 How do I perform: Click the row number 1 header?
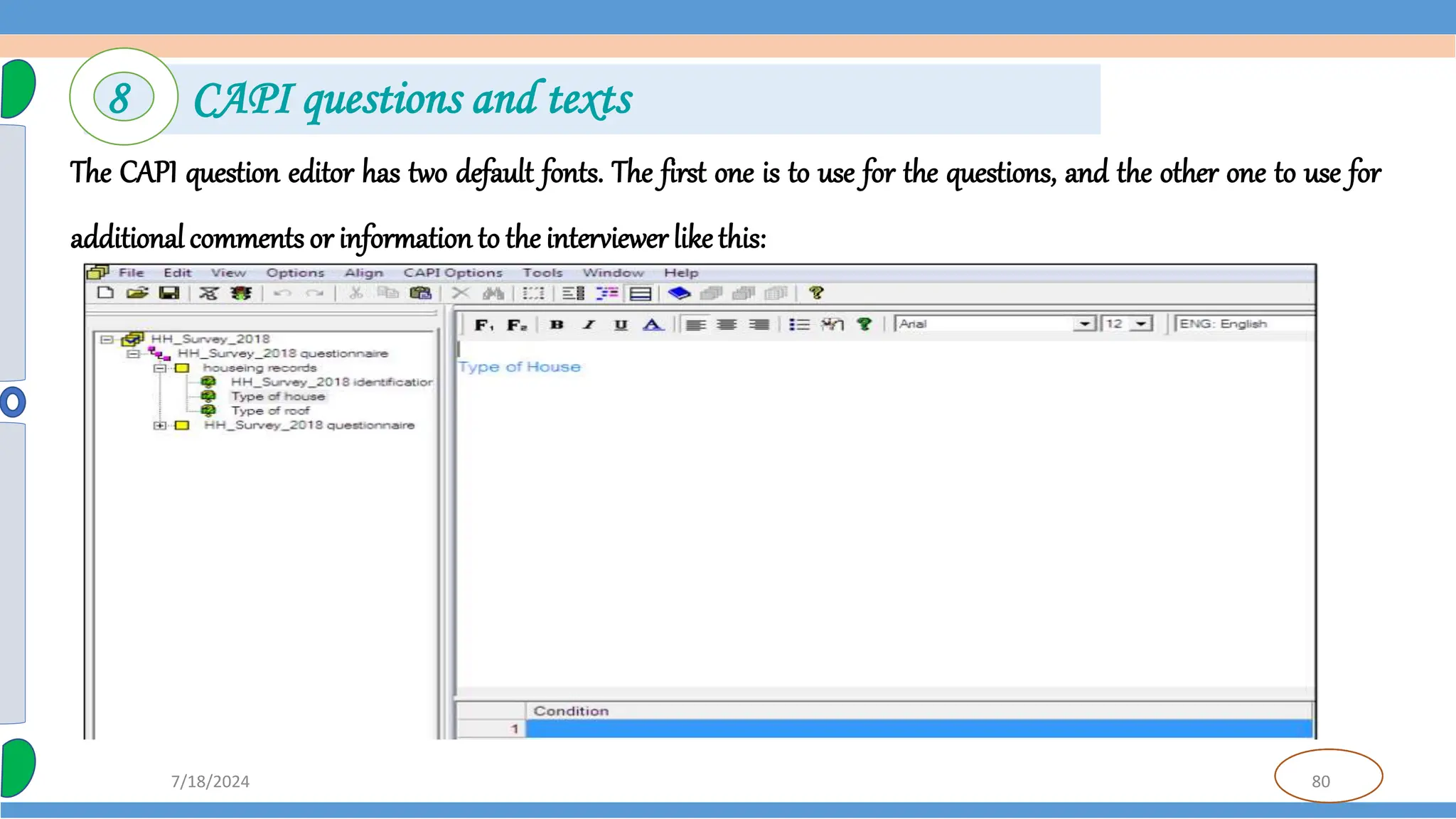tap(491, 729)
